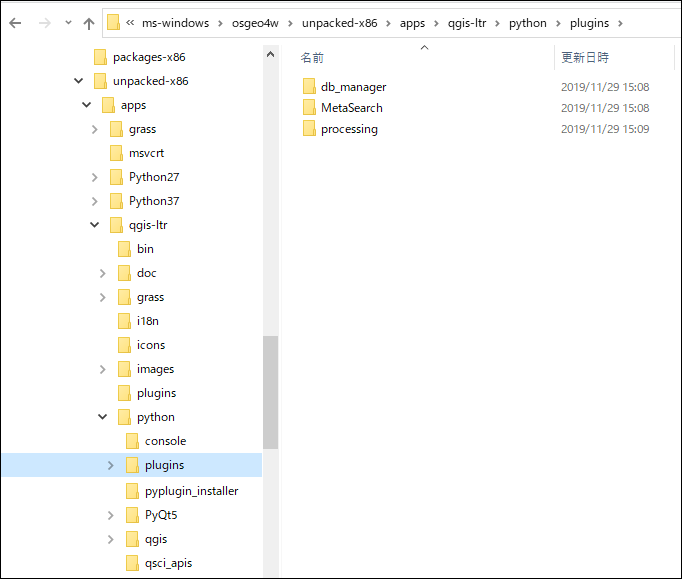Click the Back navigation arrow

[x=15, y=23]
